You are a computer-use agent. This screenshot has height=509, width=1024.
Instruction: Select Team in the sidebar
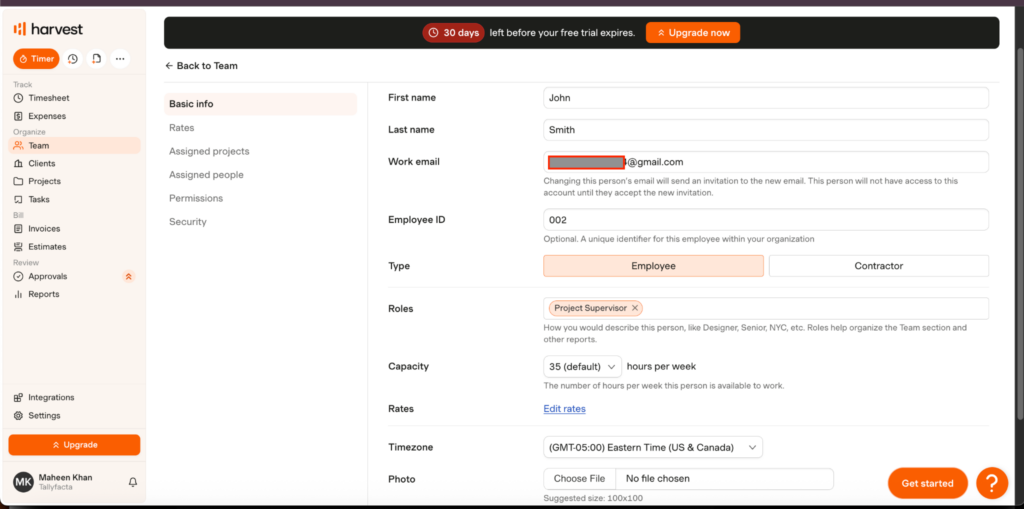[74, 146]
